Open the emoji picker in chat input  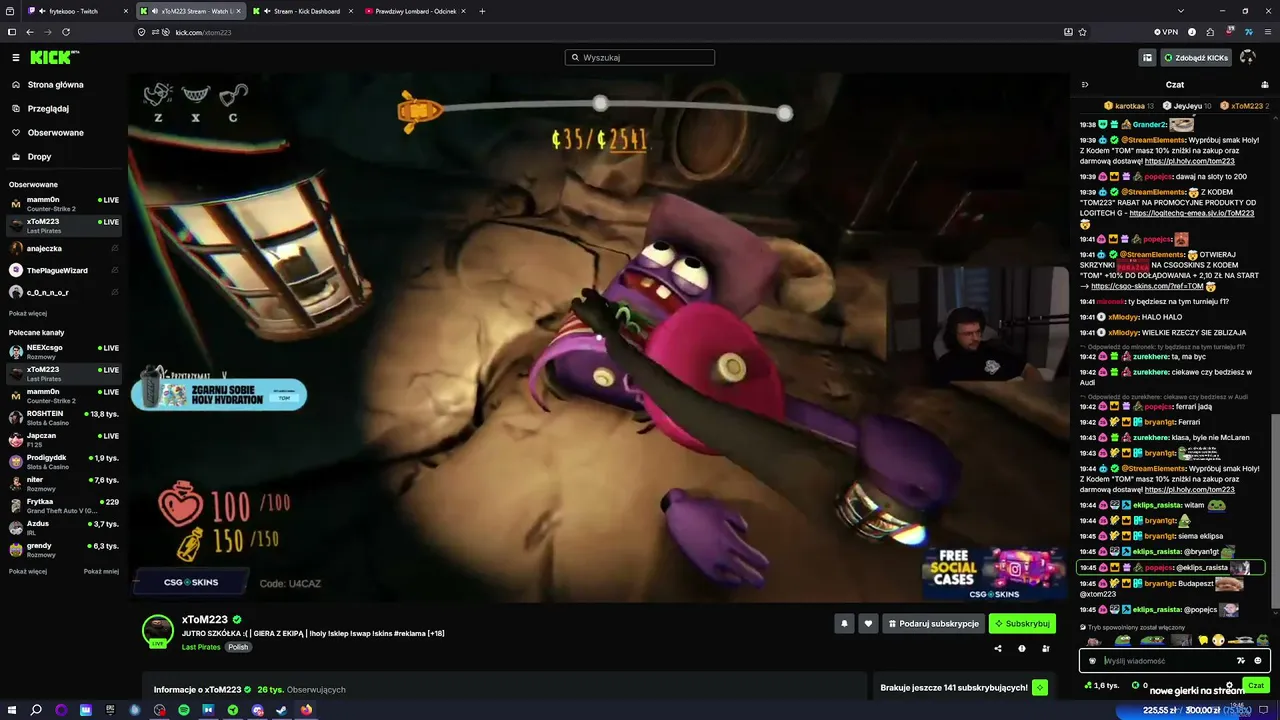coord(1258,660)
